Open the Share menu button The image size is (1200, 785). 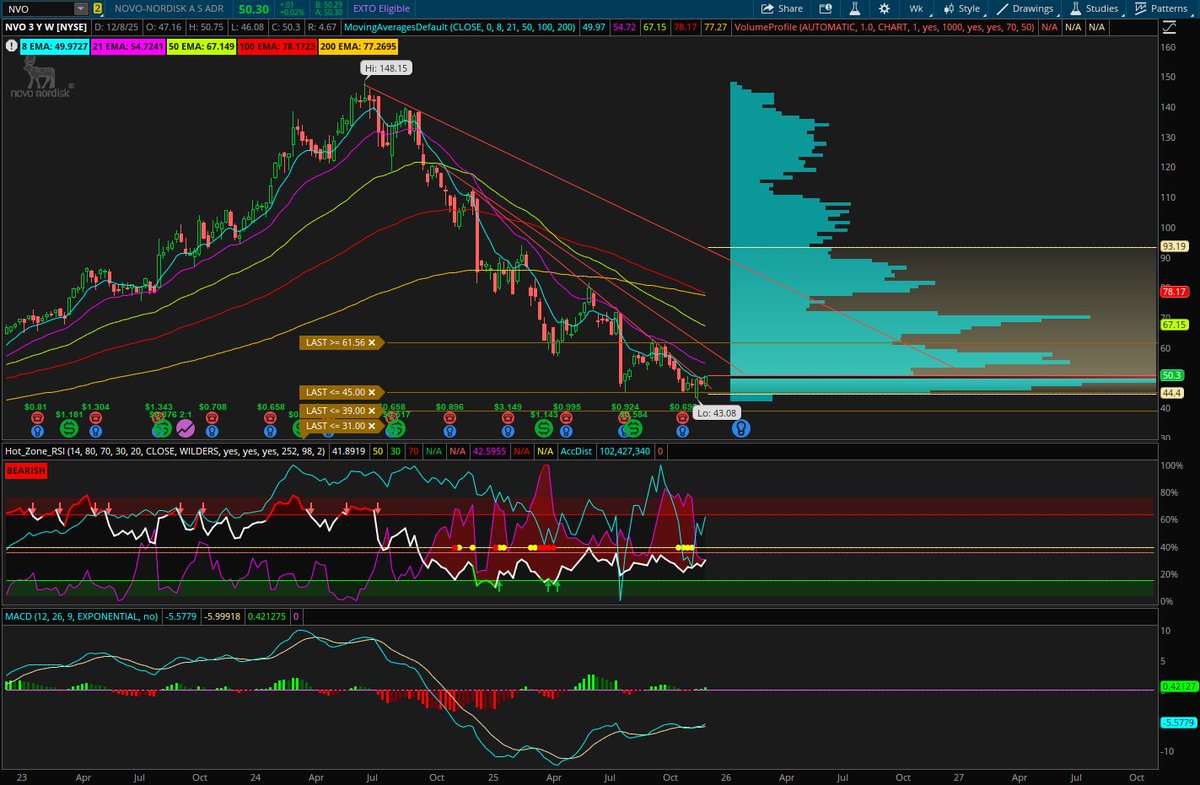pos(784,8)
